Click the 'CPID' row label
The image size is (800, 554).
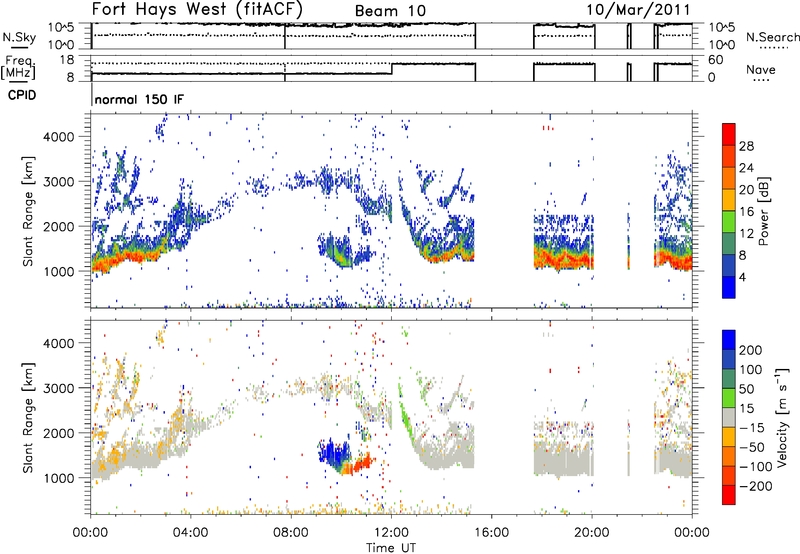click(22, 95)
